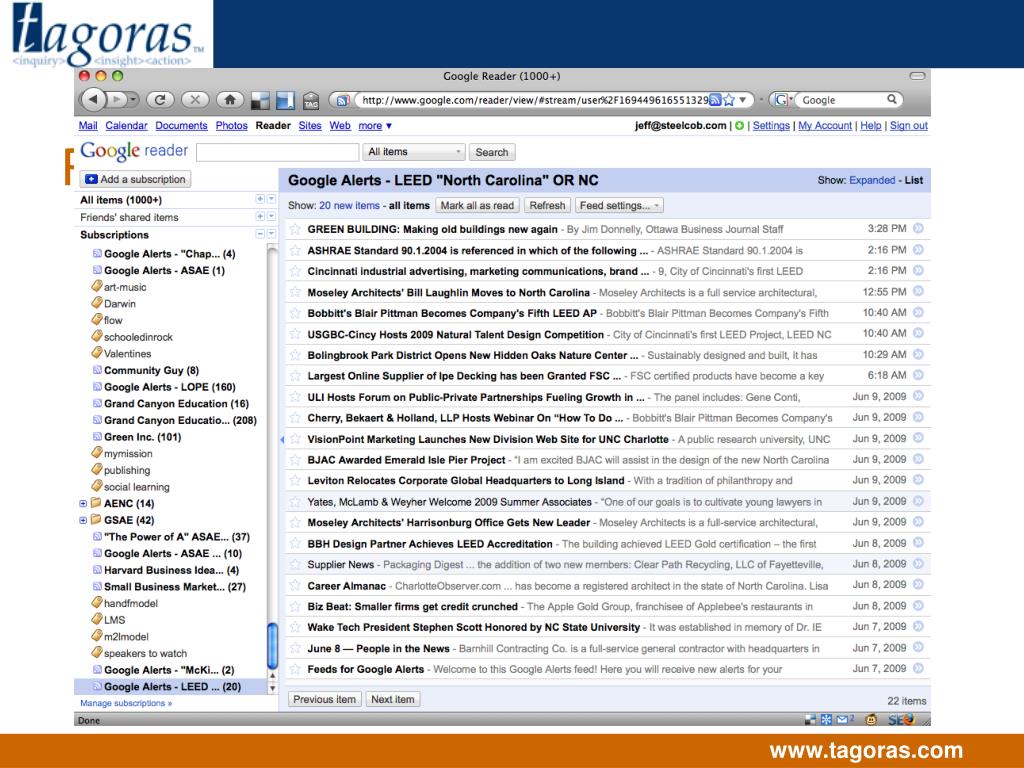Open the arrow icon on Career Almanac row

[x=918, y=584]
